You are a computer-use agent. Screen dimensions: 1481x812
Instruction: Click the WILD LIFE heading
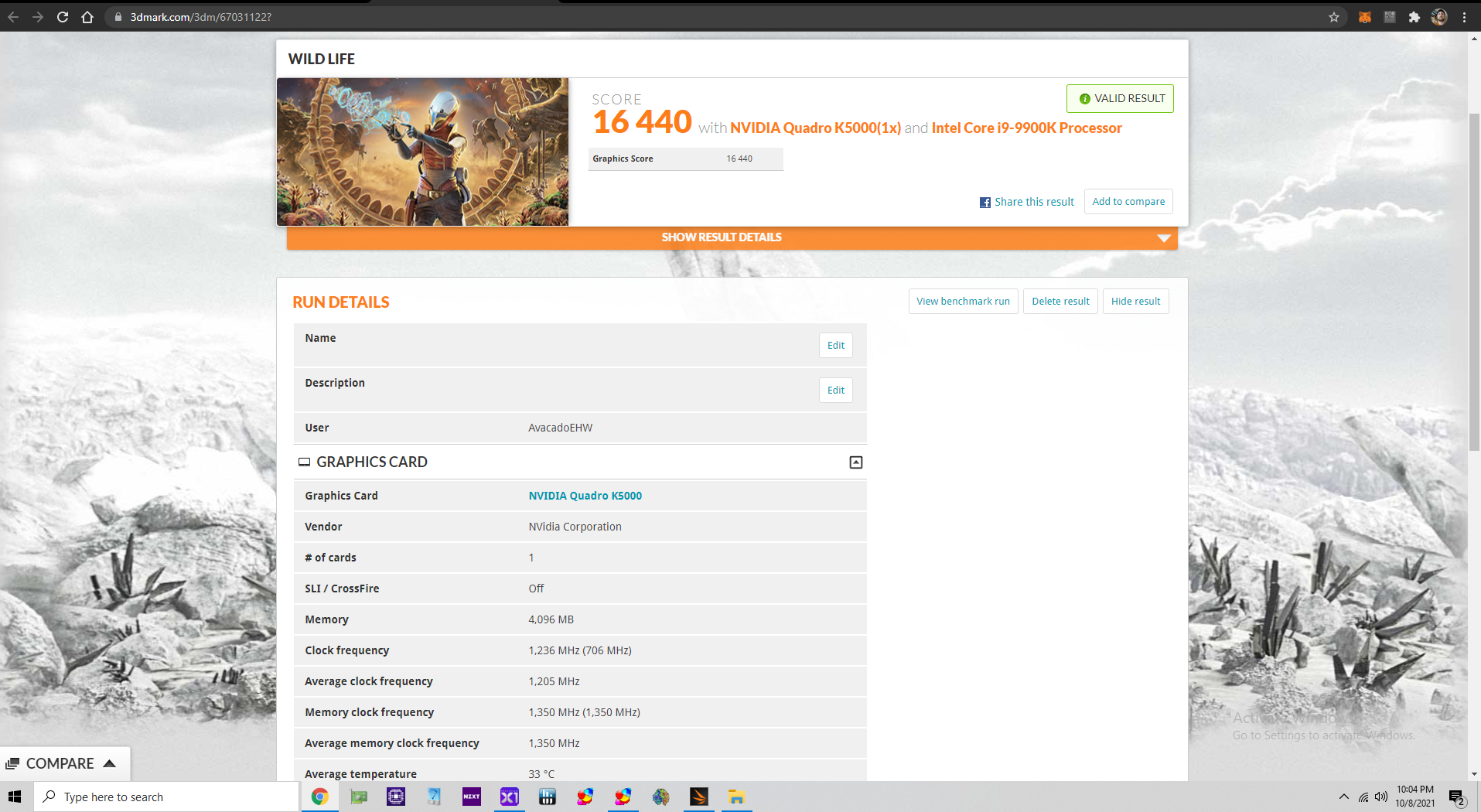click(322, 59)
